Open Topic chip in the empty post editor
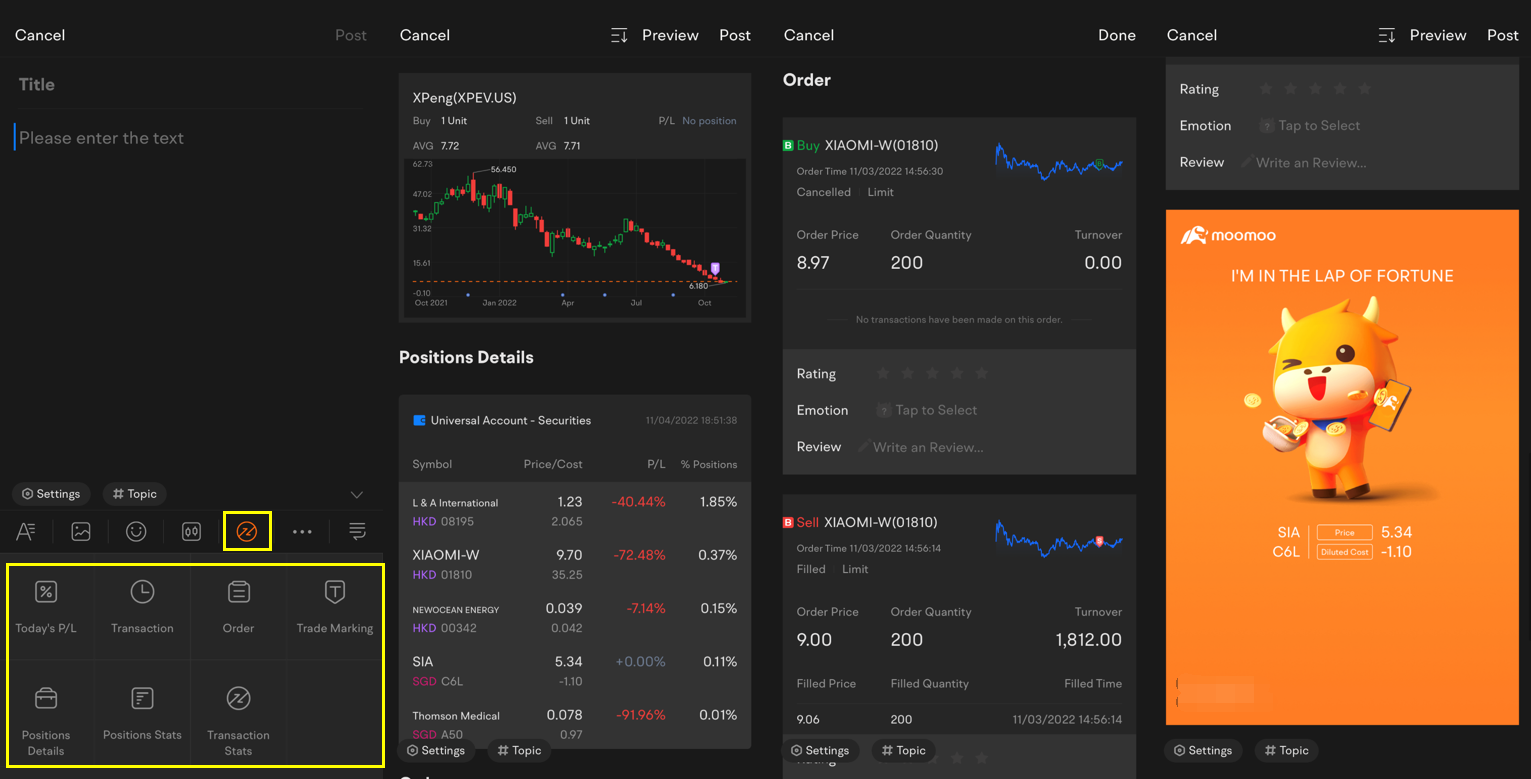This screenshot has height=779, width=1531. [x=135, y=494]
